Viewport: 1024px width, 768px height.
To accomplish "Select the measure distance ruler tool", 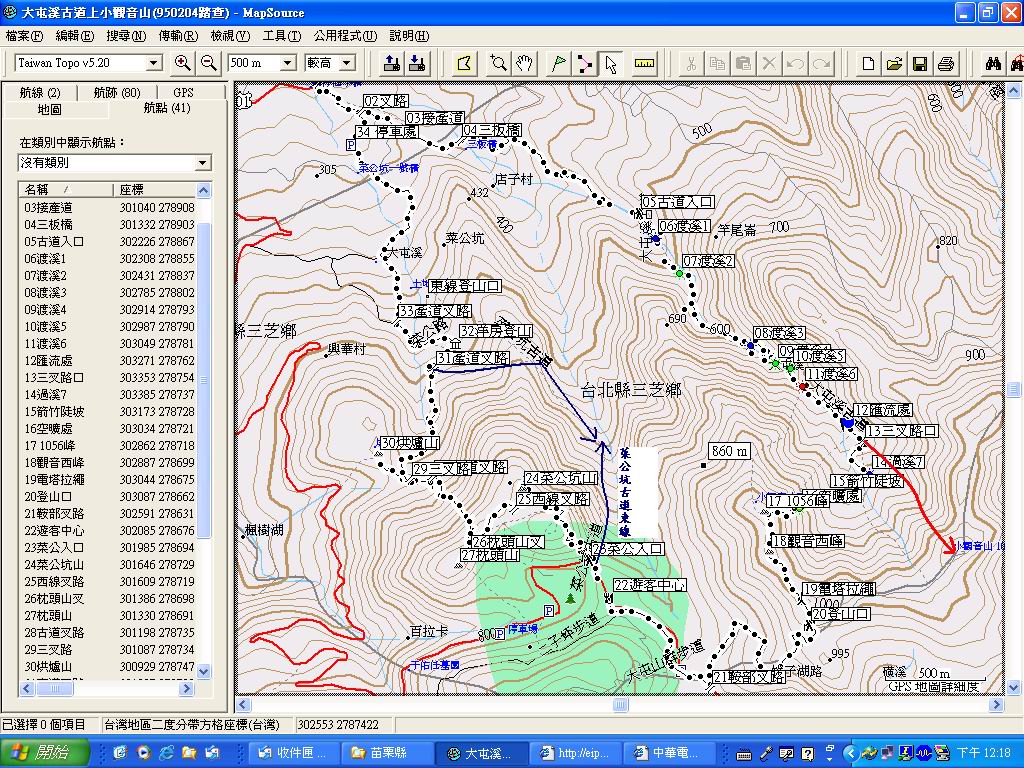I will point(644,63).
